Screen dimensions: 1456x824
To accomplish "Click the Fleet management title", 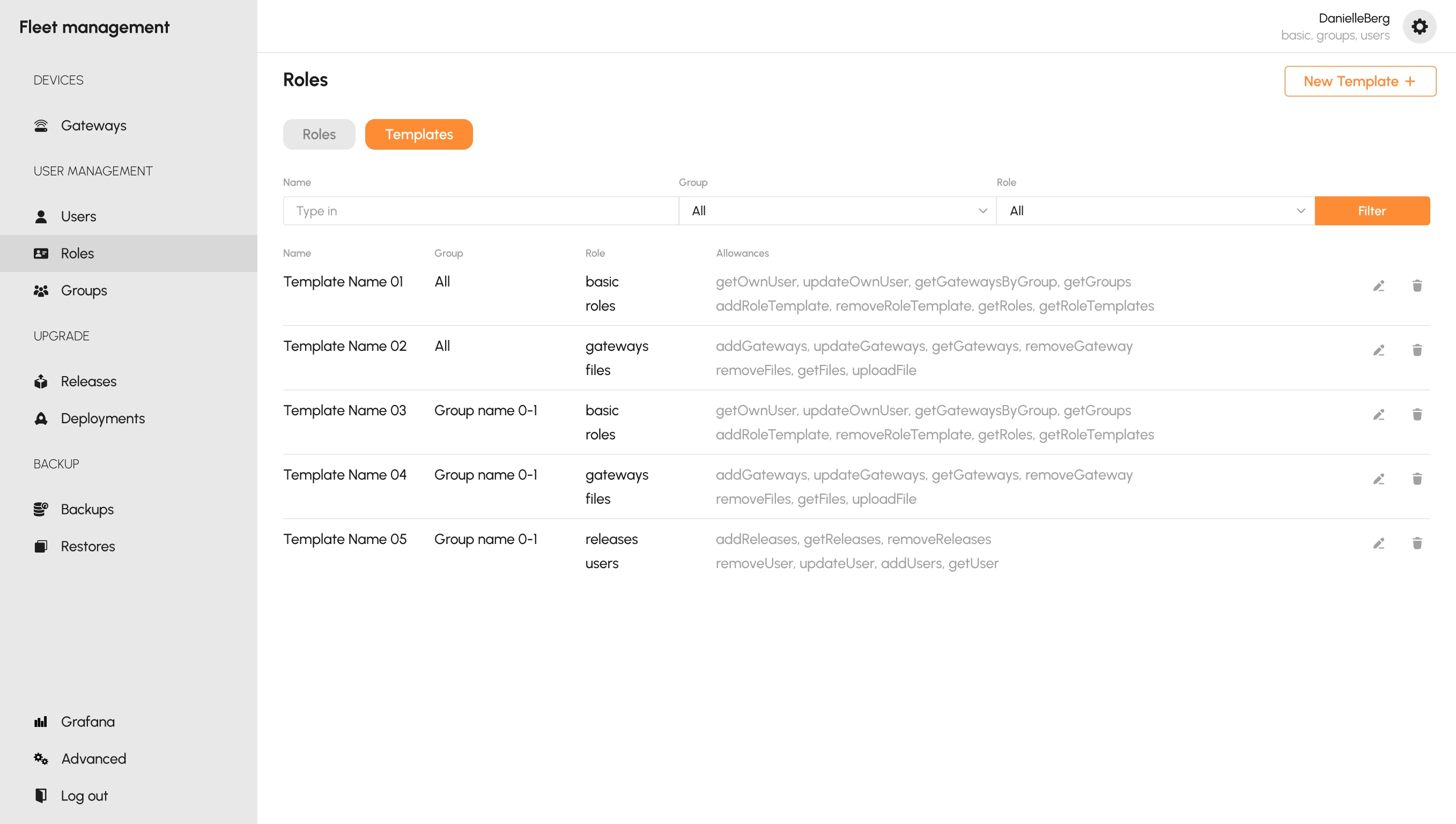I will coord(94,27).
